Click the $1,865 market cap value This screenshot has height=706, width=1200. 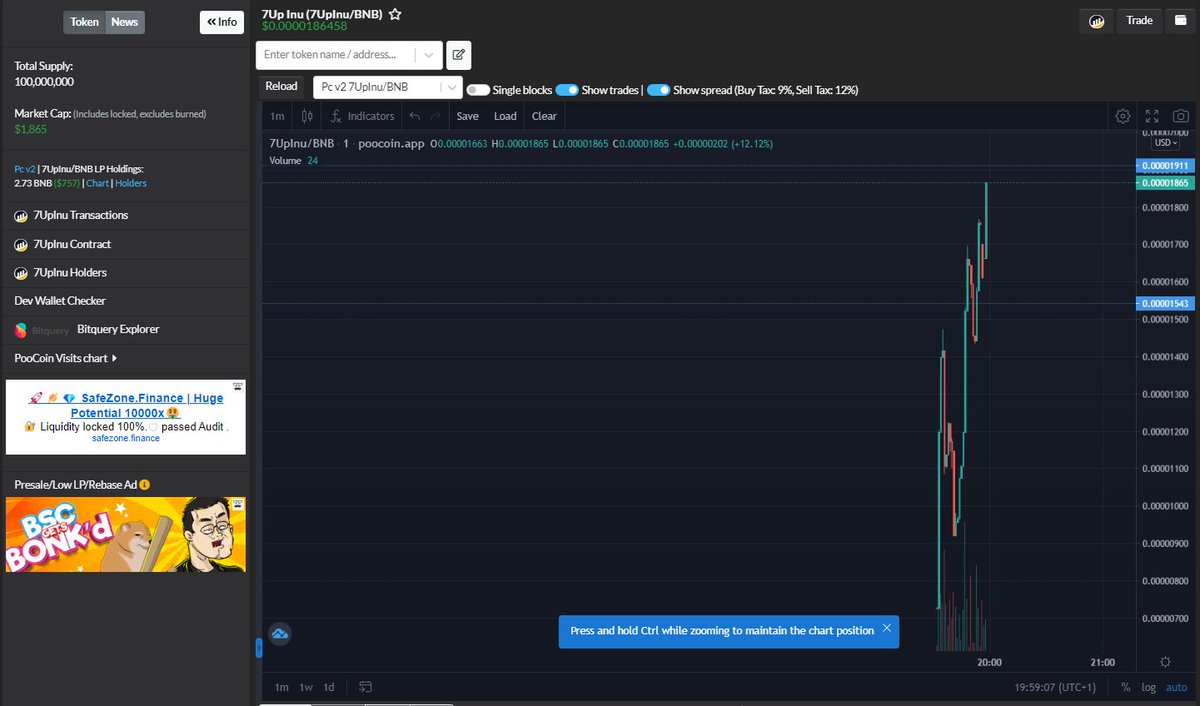coord(31,130)
